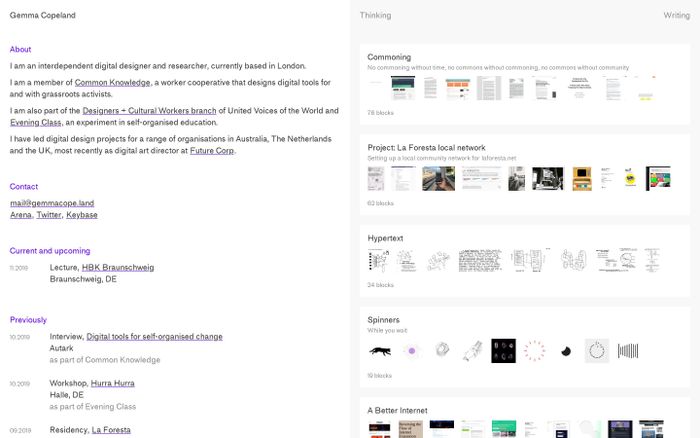
Task: Click the mail@gemmacope.land email link
Action: click(52, 203)
